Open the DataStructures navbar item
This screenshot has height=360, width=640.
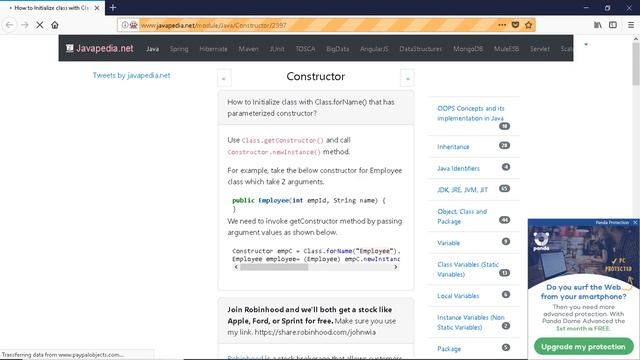[420, 49]
